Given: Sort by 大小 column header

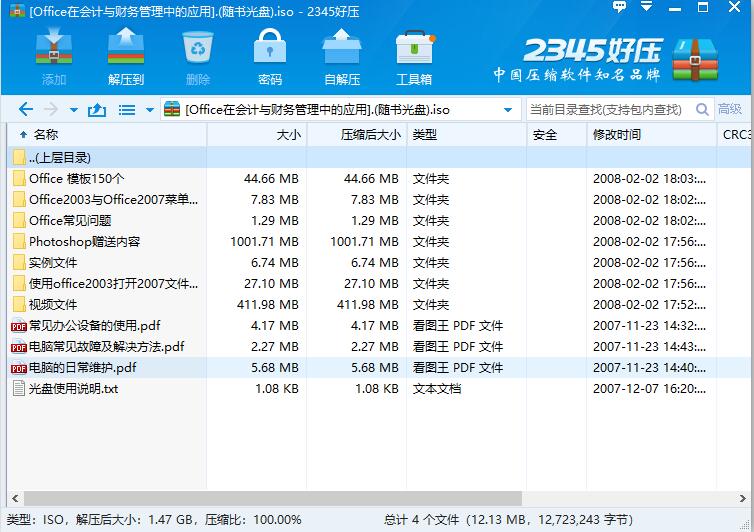Looking at the screenshot, I should click(x=257, y=135).
